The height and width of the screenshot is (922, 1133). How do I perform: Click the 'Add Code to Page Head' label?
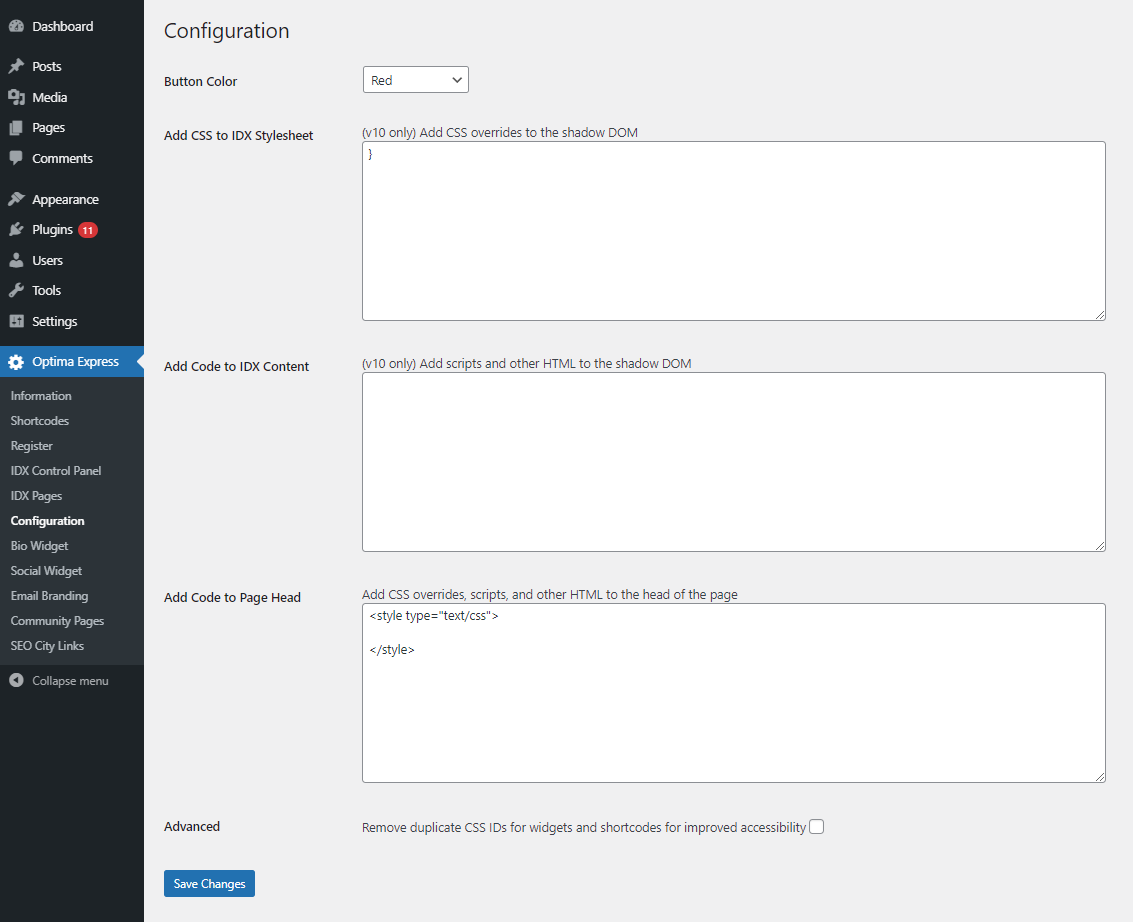pyautogui.click(x=232, y=598)
